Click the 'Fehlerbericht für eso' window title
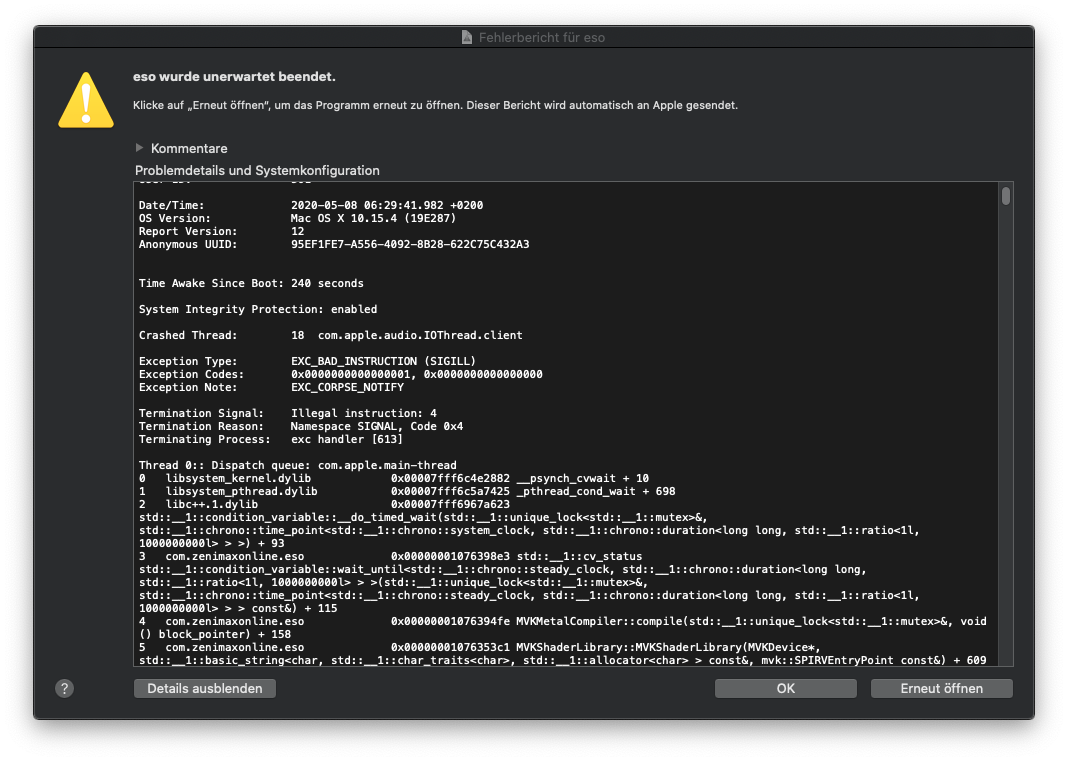The height and width of the screenshot is (761, 1068). click(541, 37)
